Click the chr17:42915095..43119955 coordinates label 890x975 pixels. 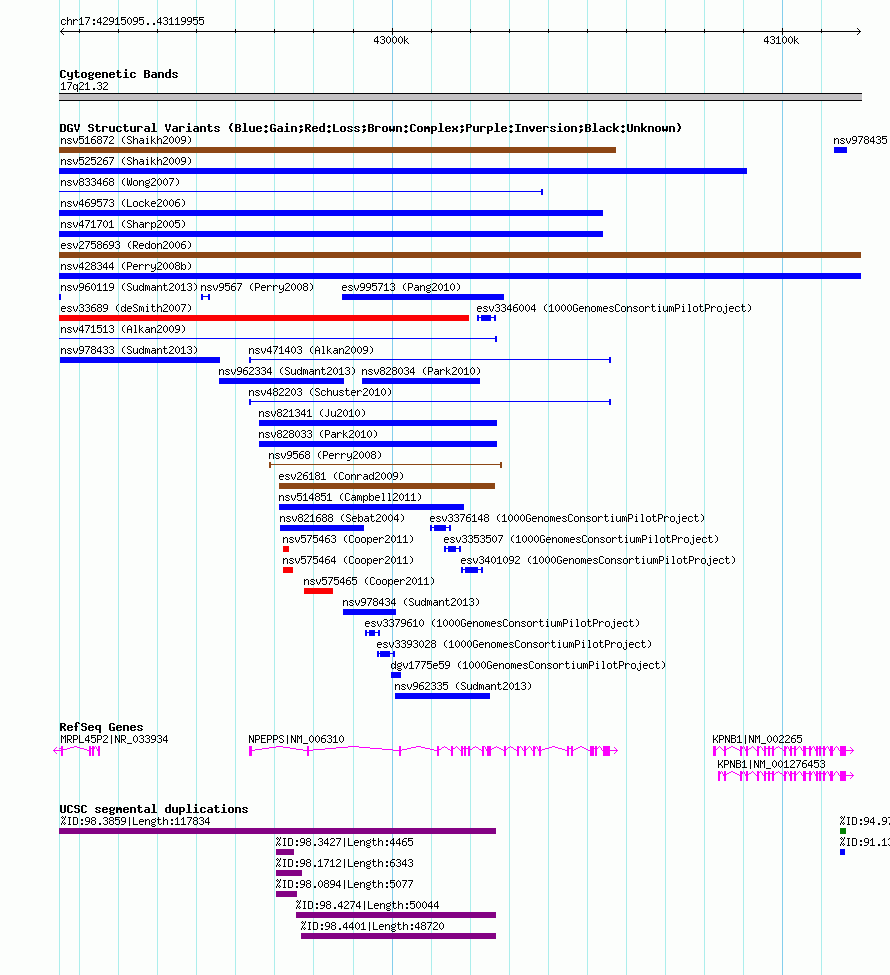coord(132,21)
